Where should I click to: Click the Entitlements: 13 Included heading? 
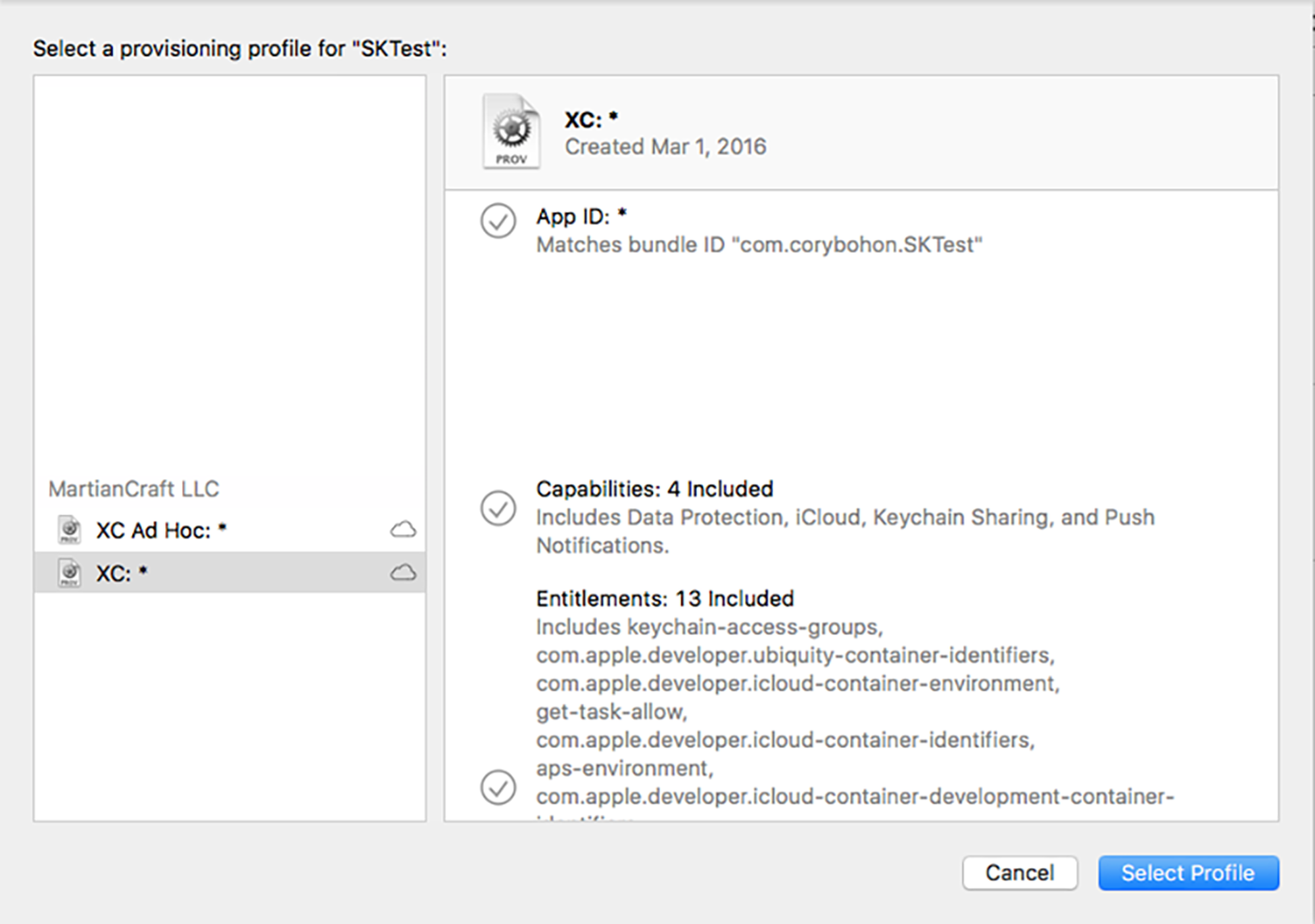click(665, 599)
